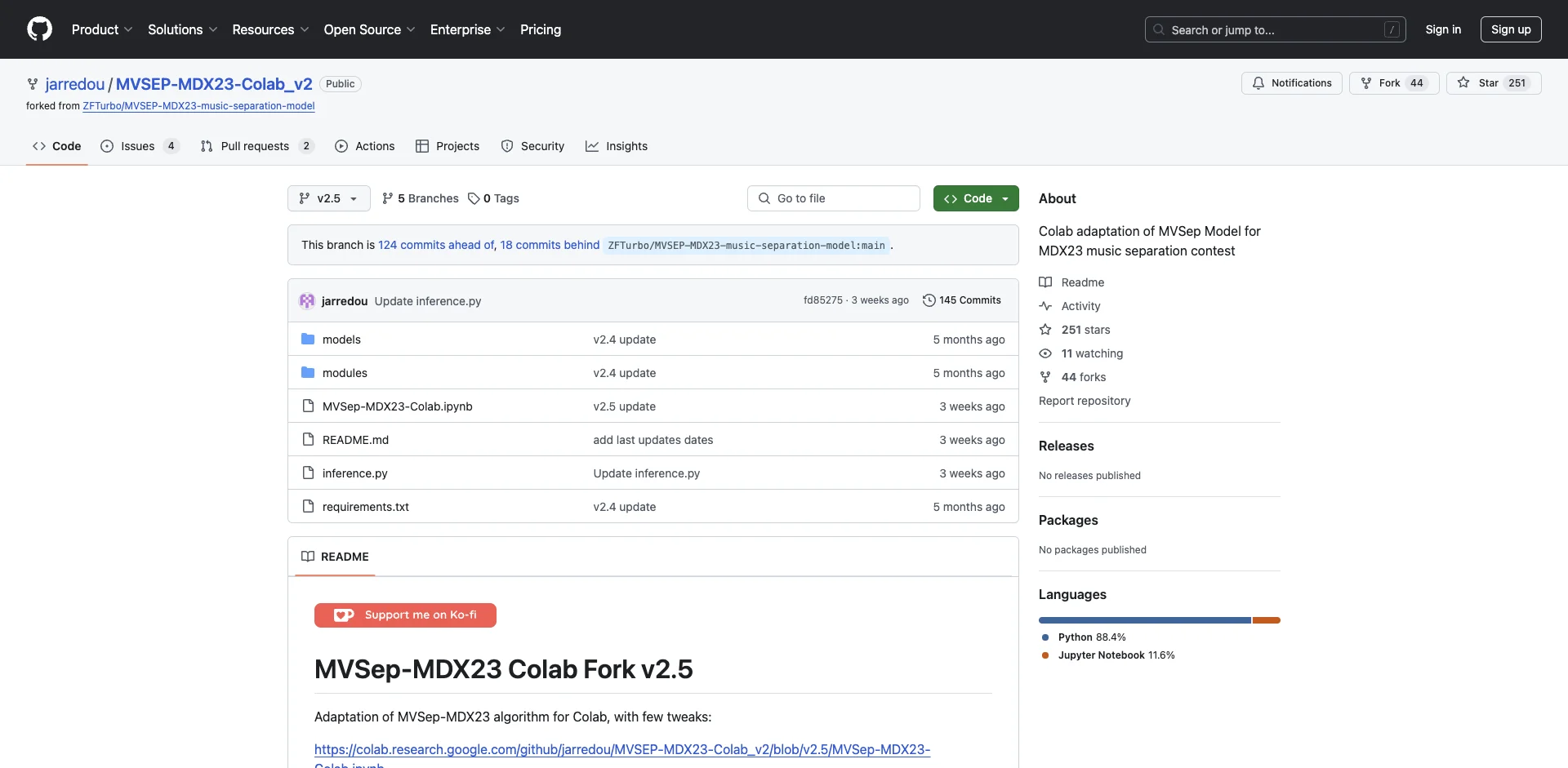
Task: Open the Projects tab
Action: click(448, 146)
